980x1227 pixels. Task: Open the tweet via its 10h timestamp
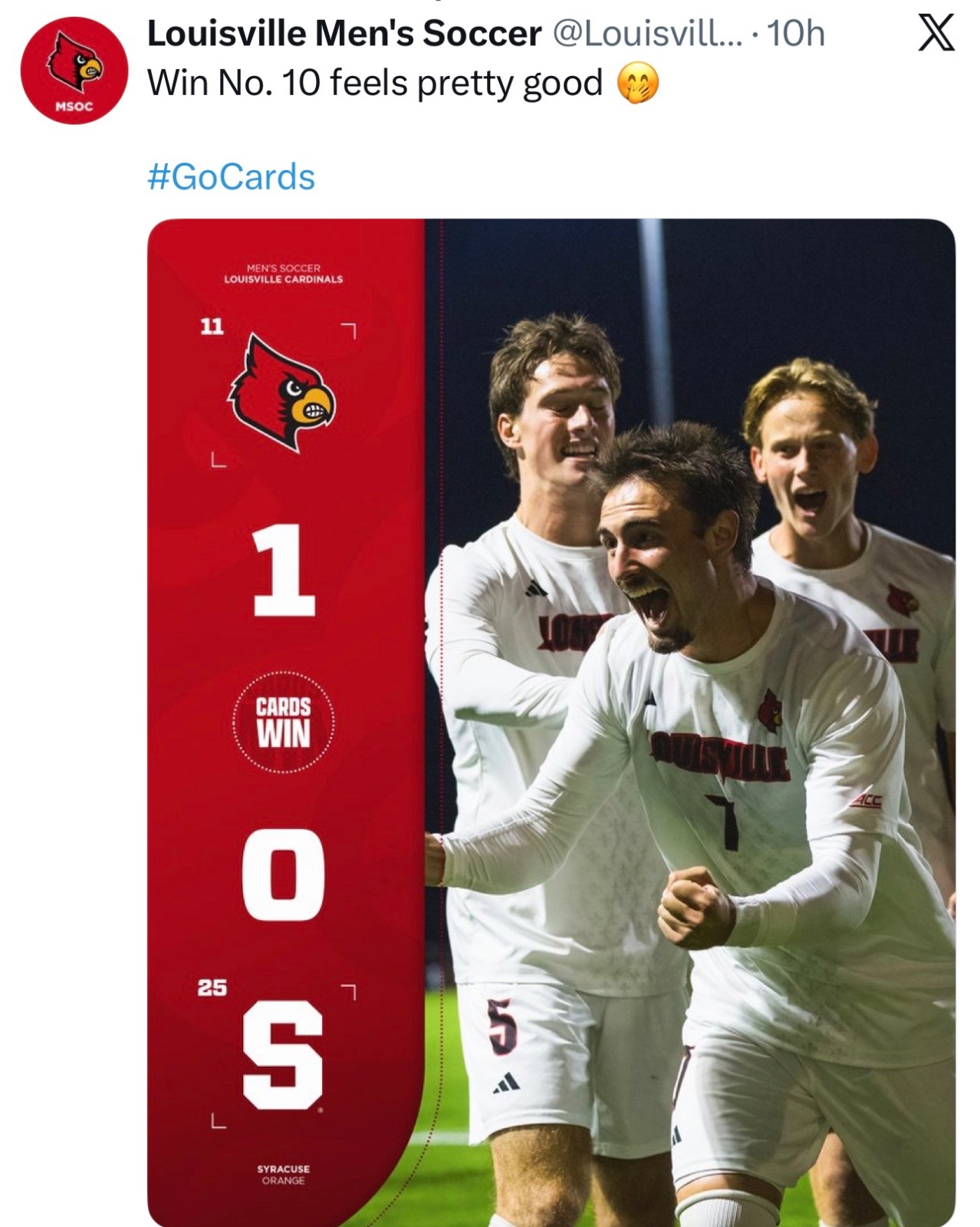pos(796,34)
